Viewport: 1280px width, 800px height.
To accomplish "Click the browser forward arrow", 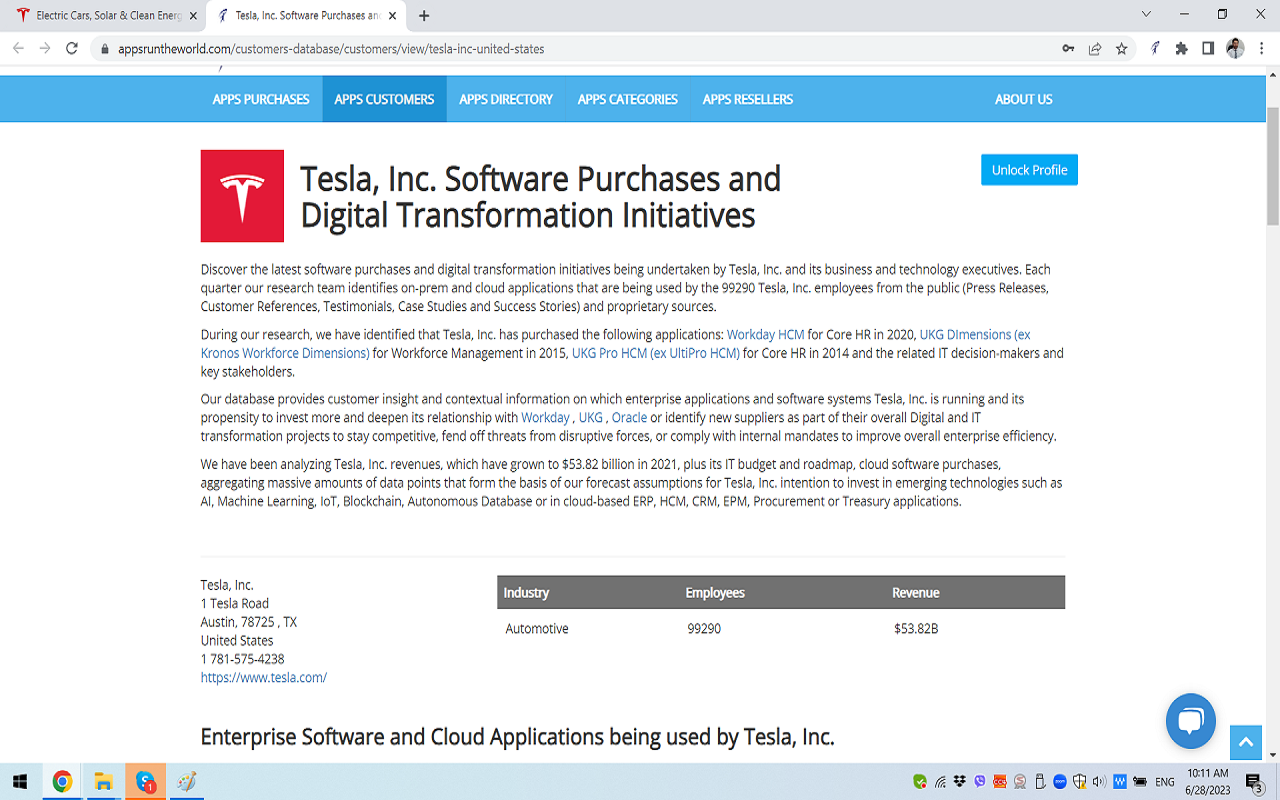I will 45,48.
